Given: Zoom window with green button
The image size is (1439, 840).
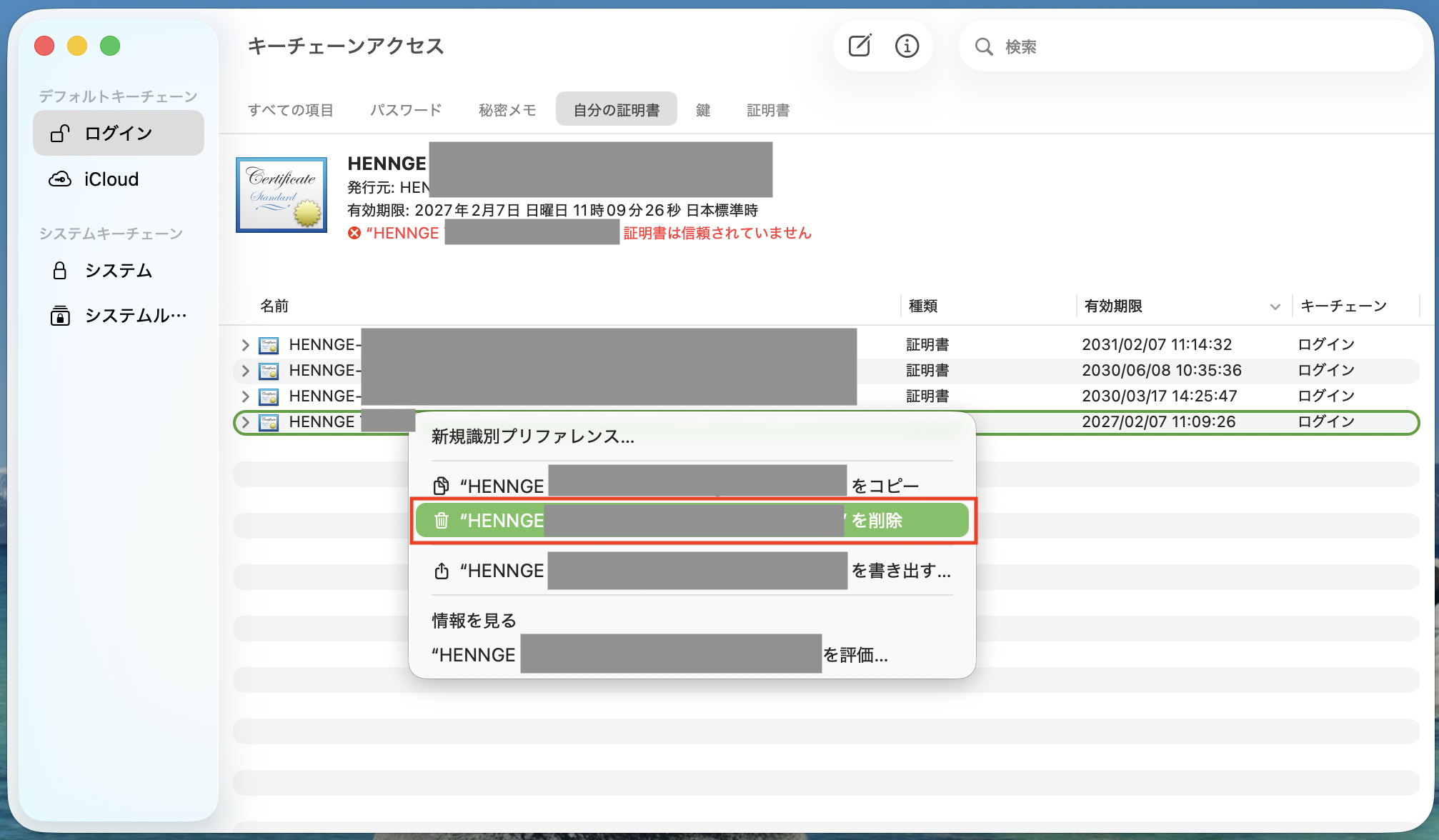Looking at the screenshot, I should 110,46.
